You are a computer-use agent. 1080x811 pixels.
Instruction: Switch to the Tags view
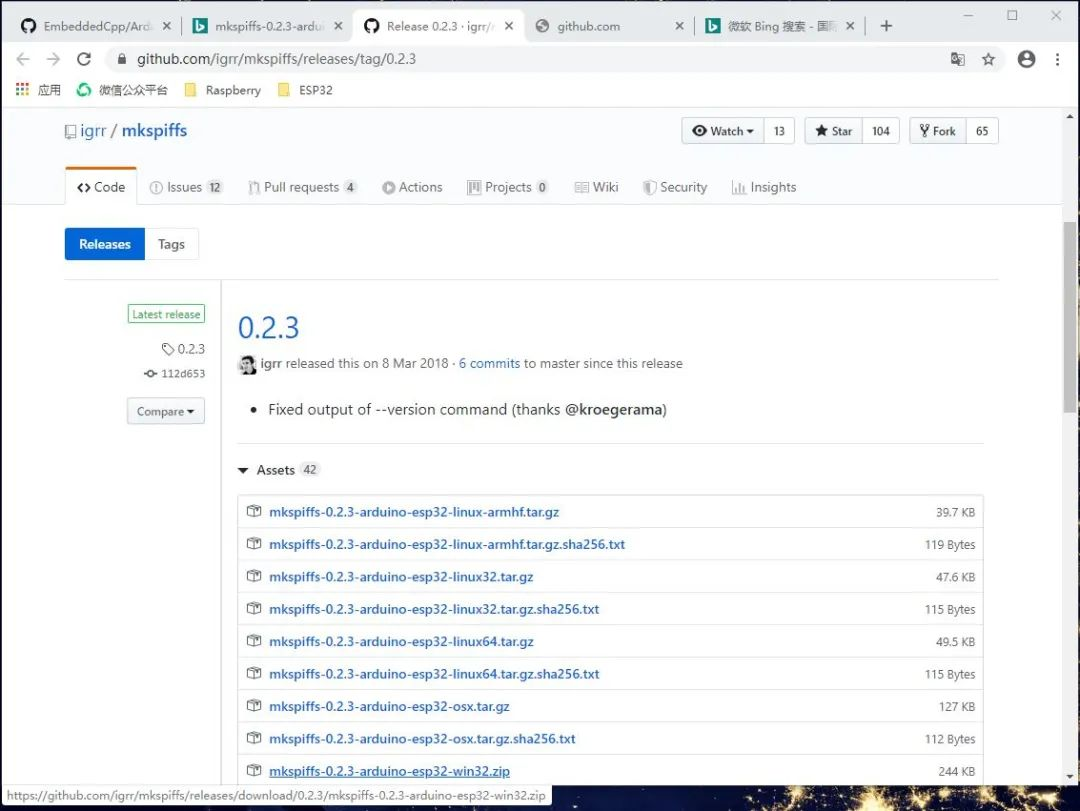pos(172,244)
